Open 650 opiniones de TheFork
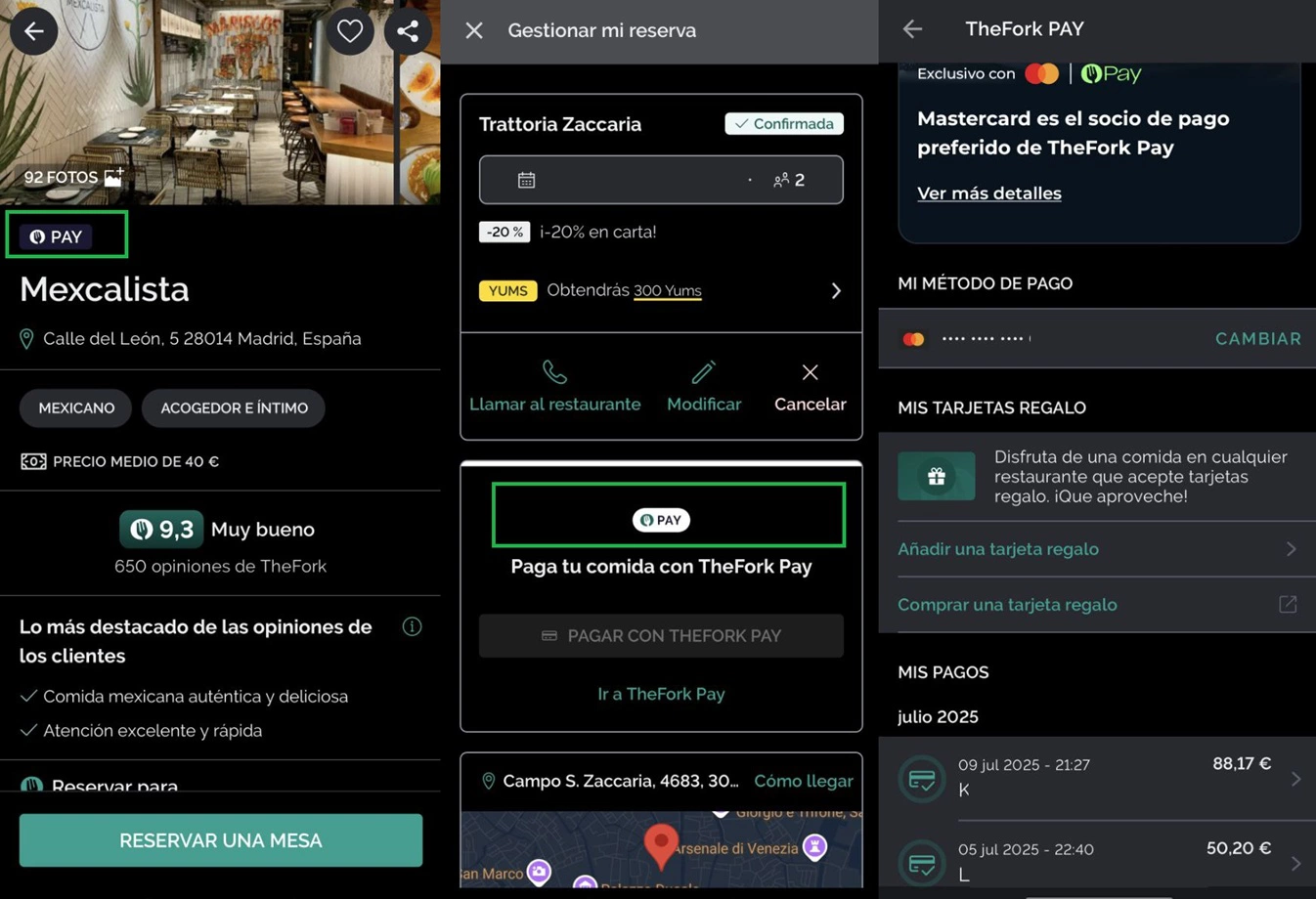 point(220,566)
